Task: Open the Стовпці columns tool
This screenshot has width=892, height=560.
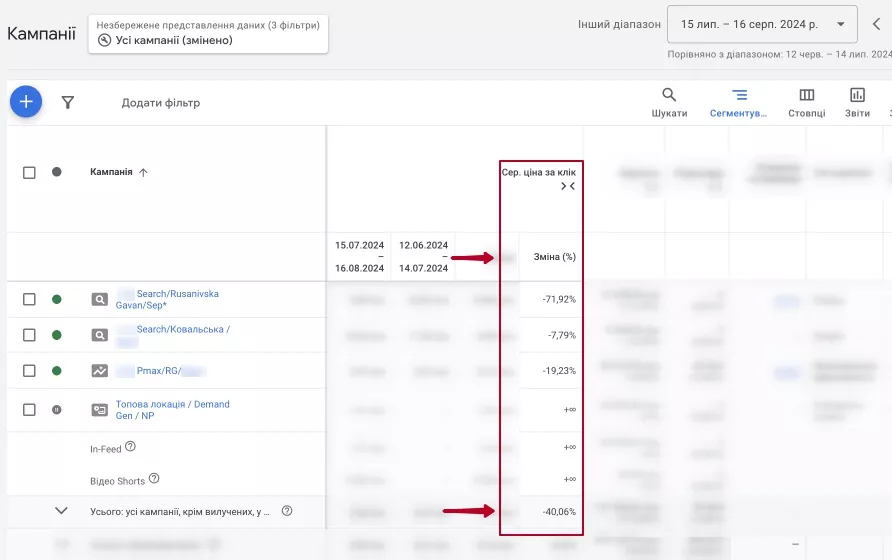Action: click(x=807, y=102)
